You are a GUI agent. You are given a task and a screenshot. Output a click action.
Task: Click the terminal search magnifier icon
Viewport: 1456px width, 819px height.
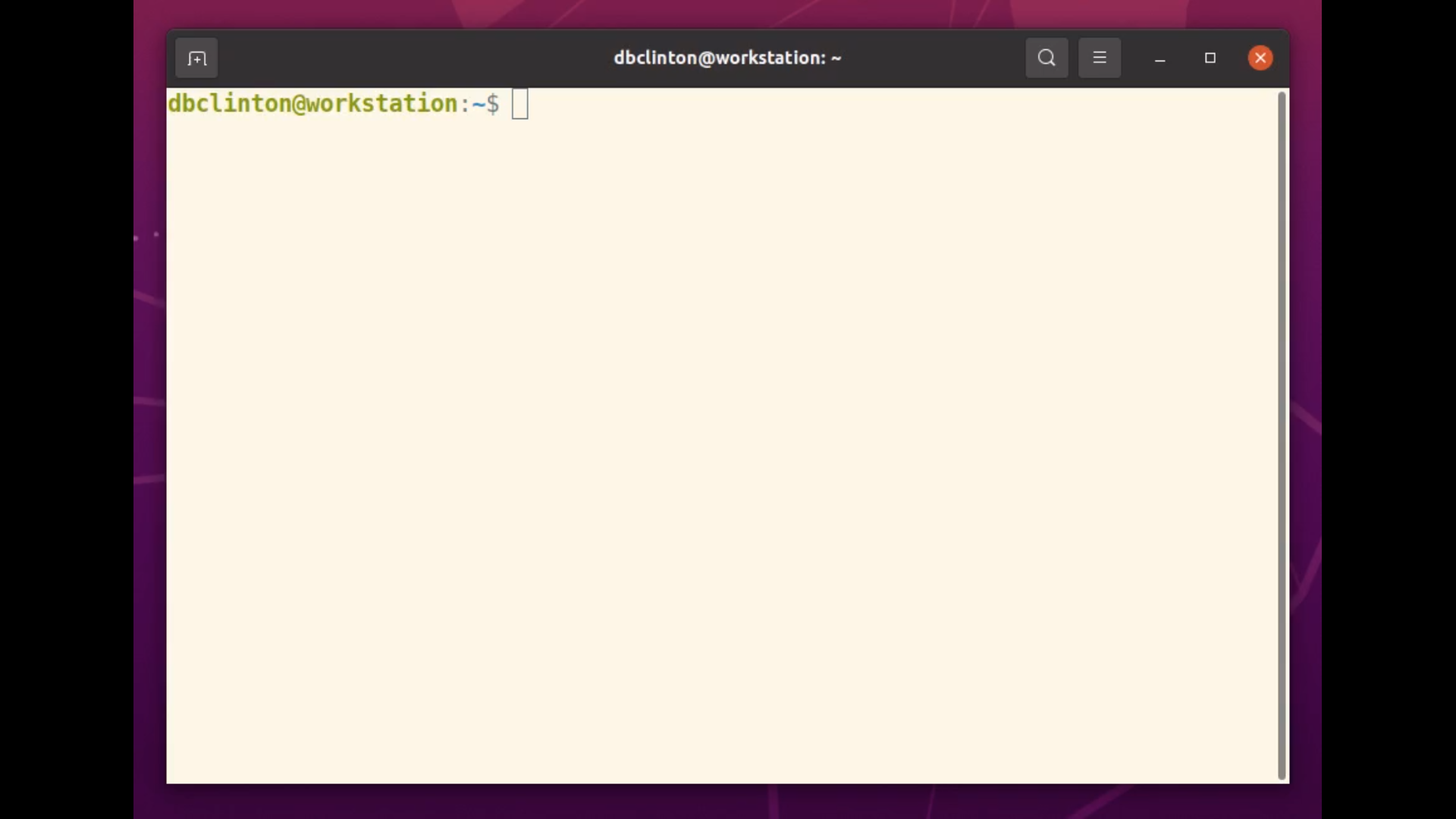[x=1046, y=58]
